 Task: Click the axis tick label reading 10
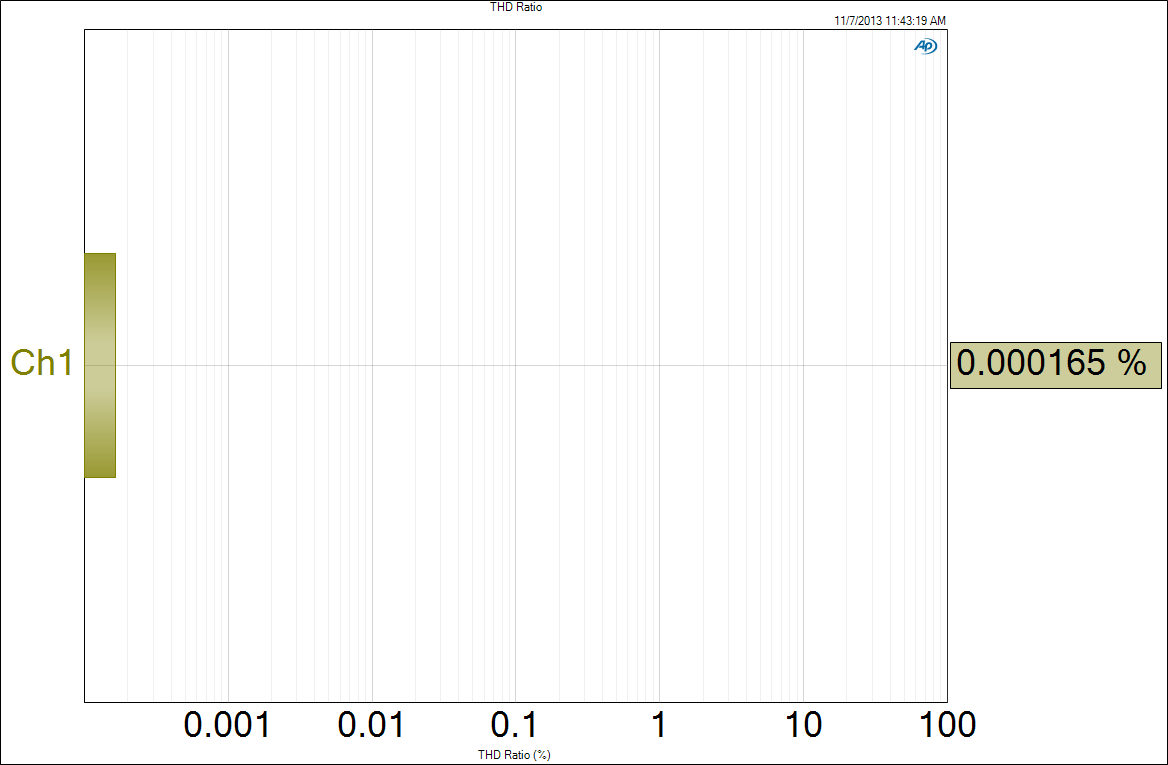[803, 725]
